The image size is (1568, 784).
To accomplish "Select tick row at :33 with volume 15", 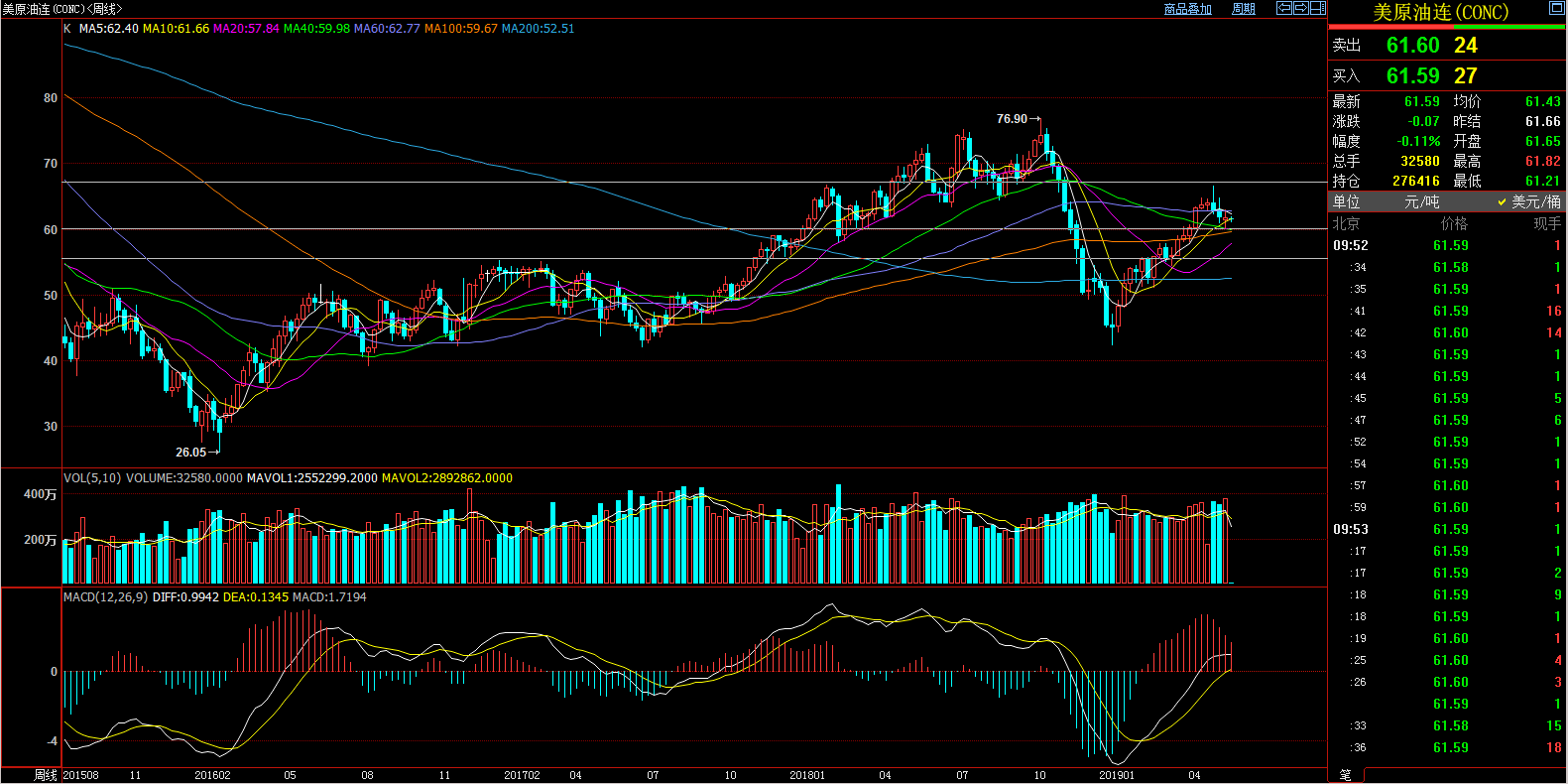I will 1447,725.
